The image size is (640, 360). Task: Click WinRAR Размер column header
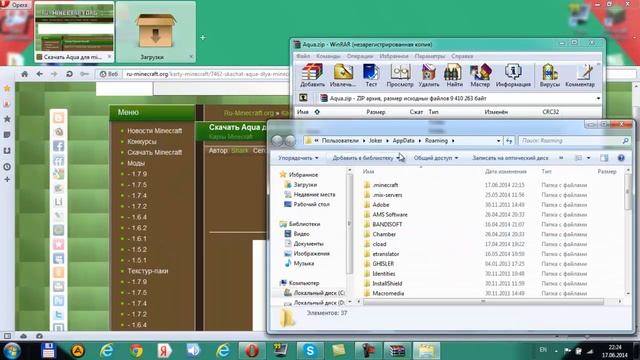(x=376, y=112)
